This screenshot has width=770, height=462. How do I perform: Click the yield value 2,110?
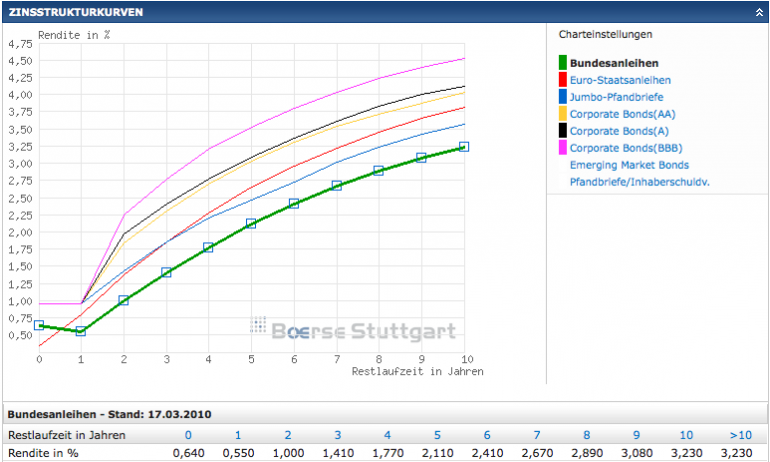pos(438,453)
